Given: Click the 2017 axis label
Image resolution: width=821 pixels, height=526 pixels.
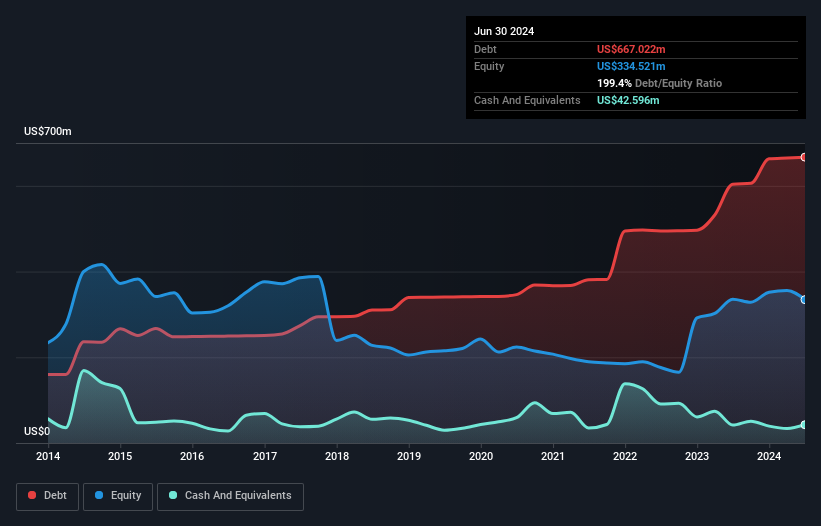Looking at the screenshot, I should tap(265, 456).
